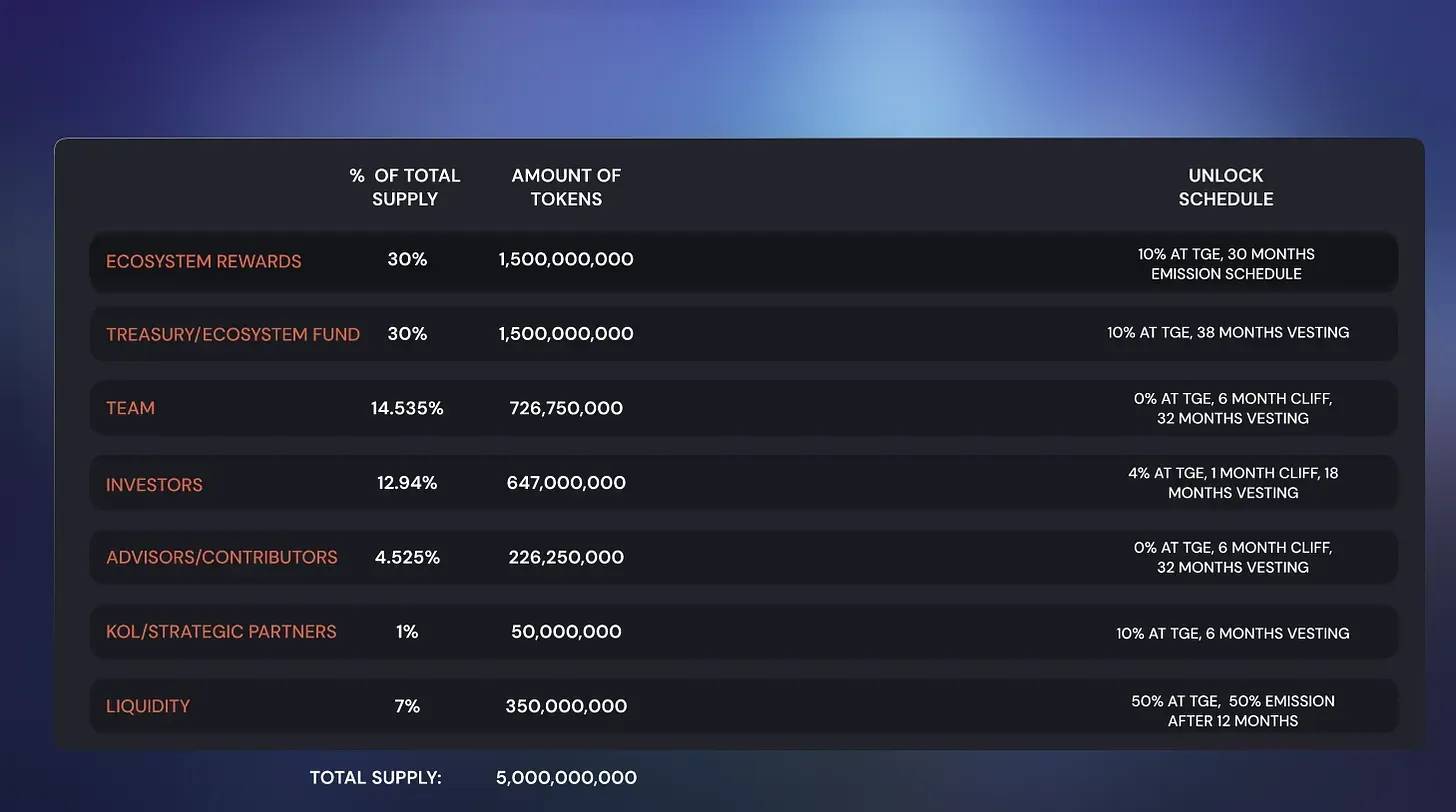
Task: Select the '4% at TGE, 1 month cliff' schedule
Action: (x=1233, y=483)
